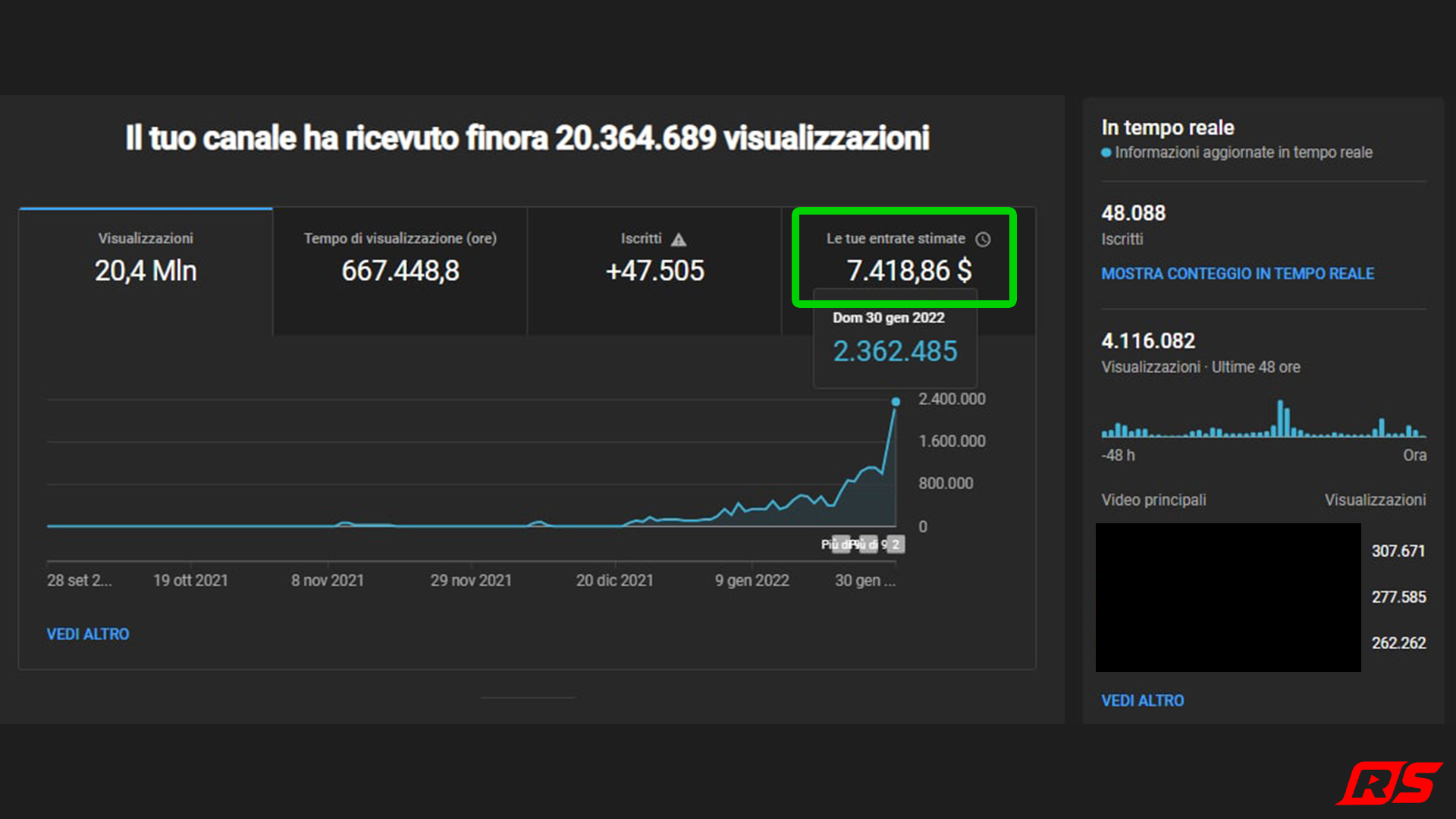Image resolution: width=1456 pixels, height=819 pixels.
Task: Click the Dom 30 gen 2022 tooltip date
Action: [888, 318]
